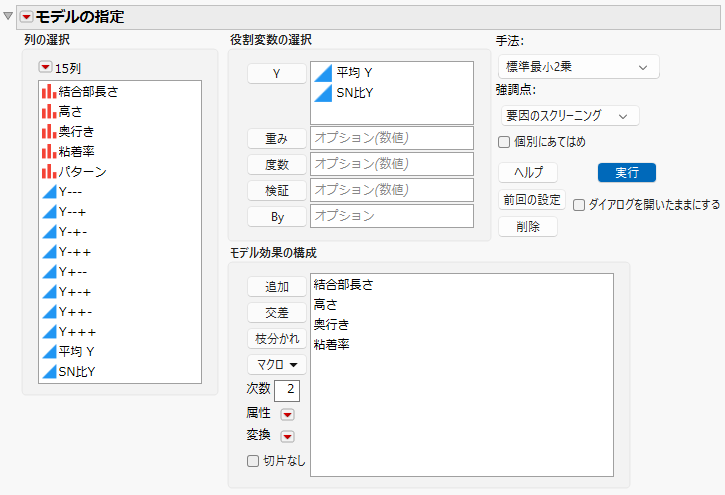Click the 重み optional numeric field

(392, 138)
